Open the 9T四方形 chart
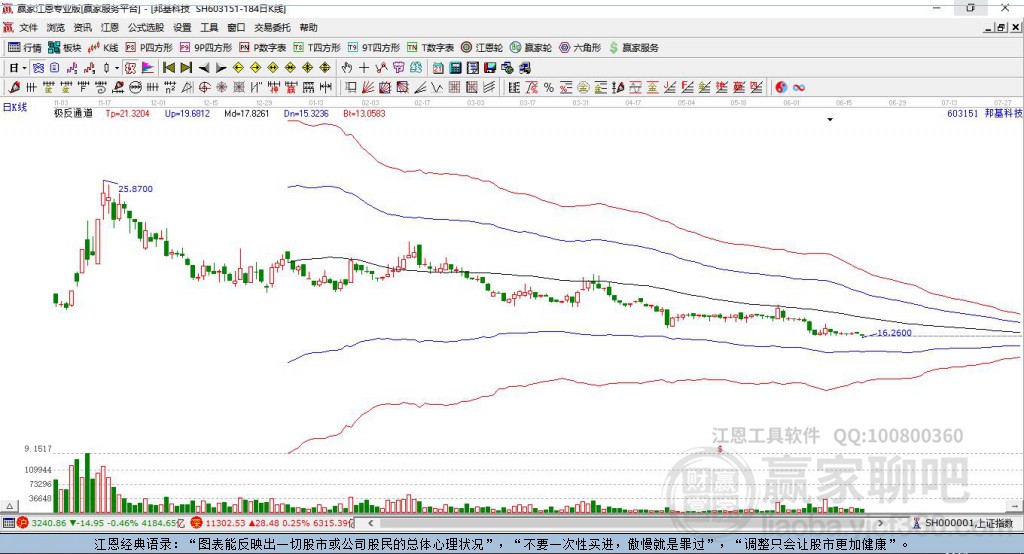Viewport: 1024px width, 554px height. point(374,48)
